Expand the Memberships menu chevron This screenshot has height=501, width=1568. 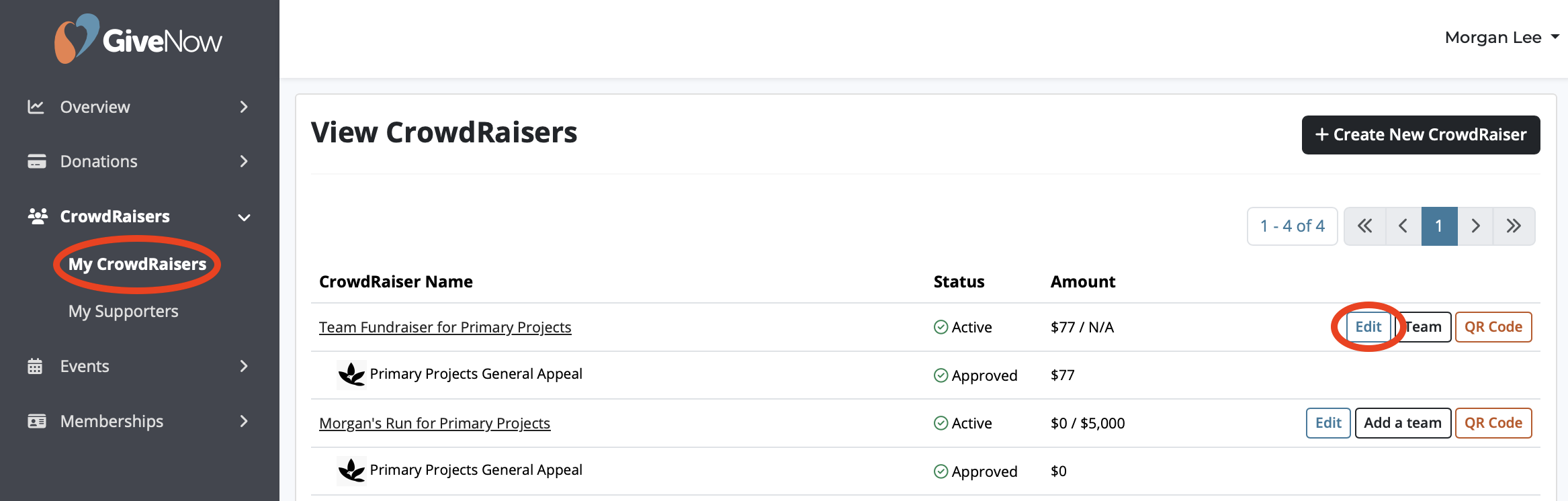[x=244, y=421]
